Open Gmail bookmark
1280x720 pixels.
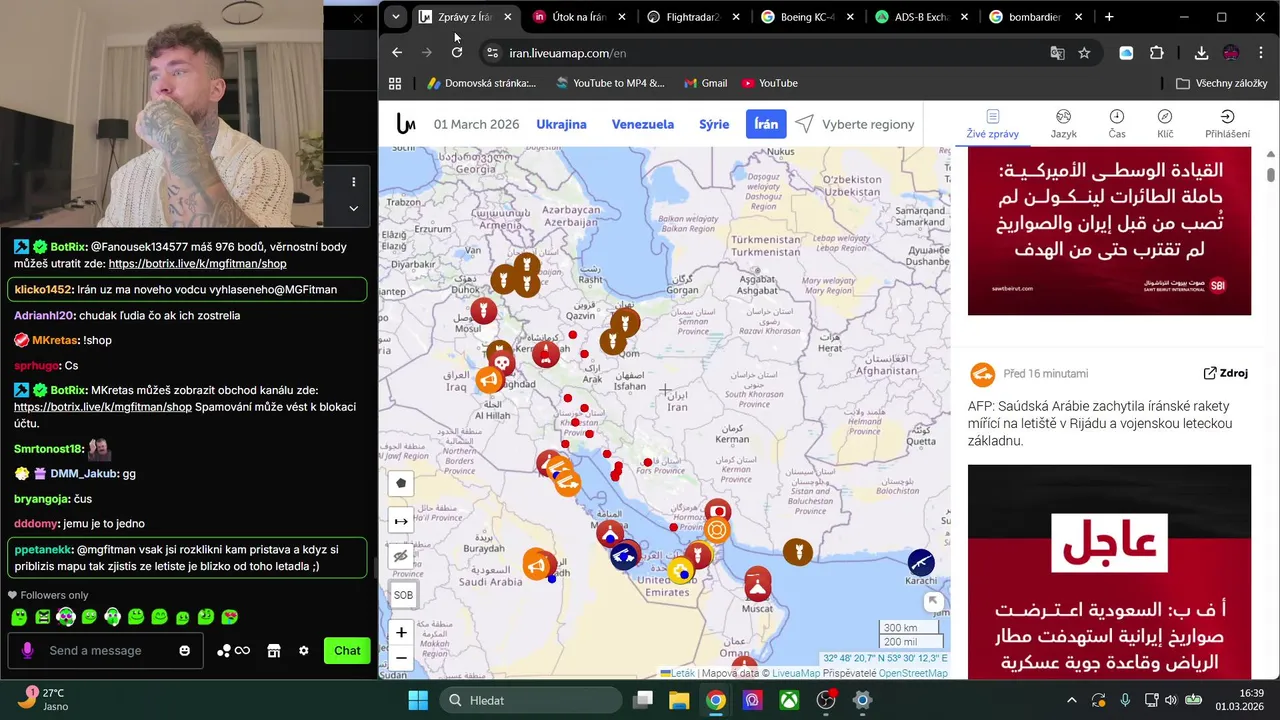[705, 83]
